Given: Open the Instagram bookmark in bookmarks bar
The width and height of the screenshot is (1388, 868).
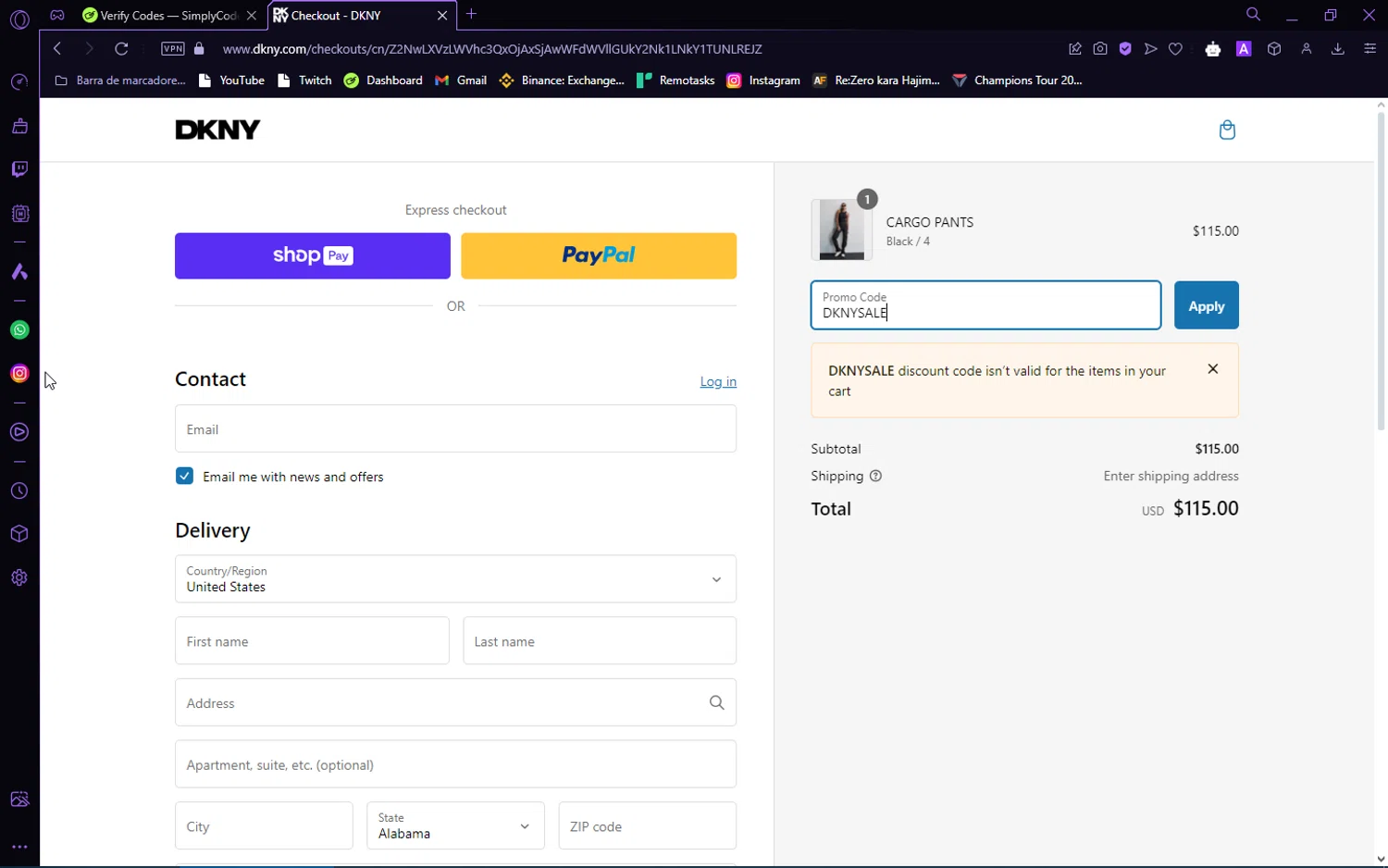Looking at the screenshot, I should (763, 81).
